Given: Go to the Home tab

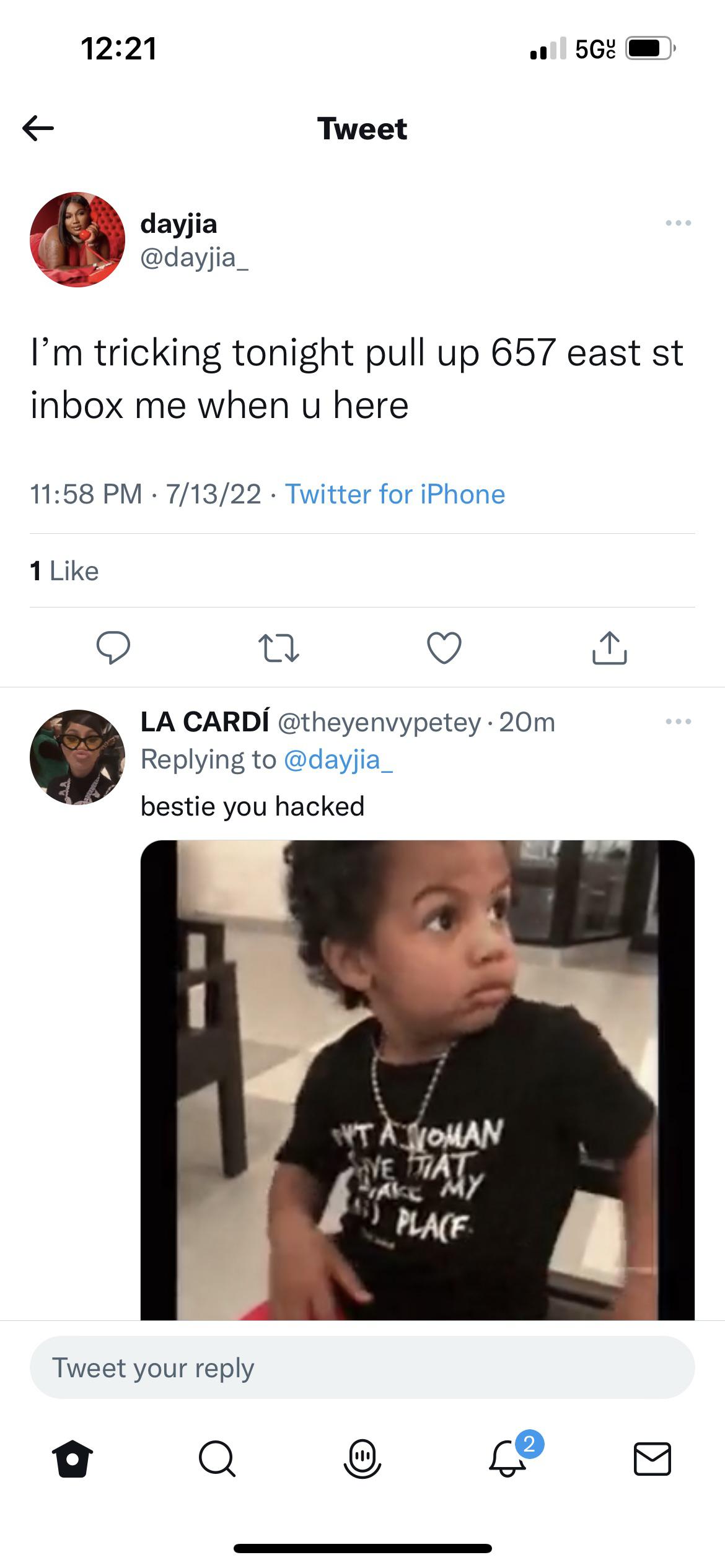Looking at the screenshot, I should (x=72, y=1459).
